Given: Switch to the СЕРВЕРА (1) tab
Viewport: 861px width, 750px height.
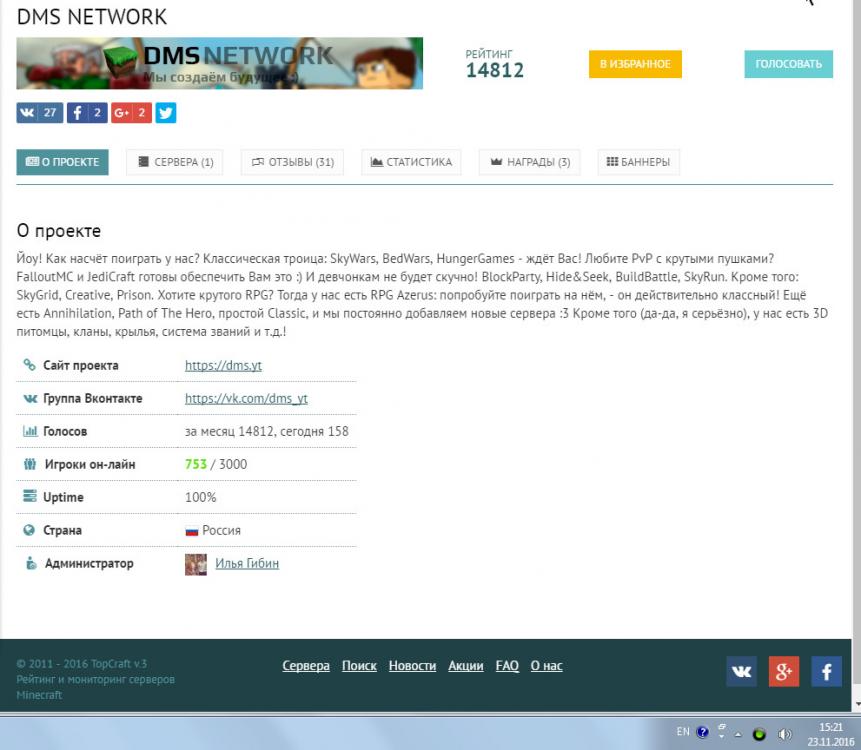Looking at the screenshot, I should pyautogui.click(x=175, y=162).
